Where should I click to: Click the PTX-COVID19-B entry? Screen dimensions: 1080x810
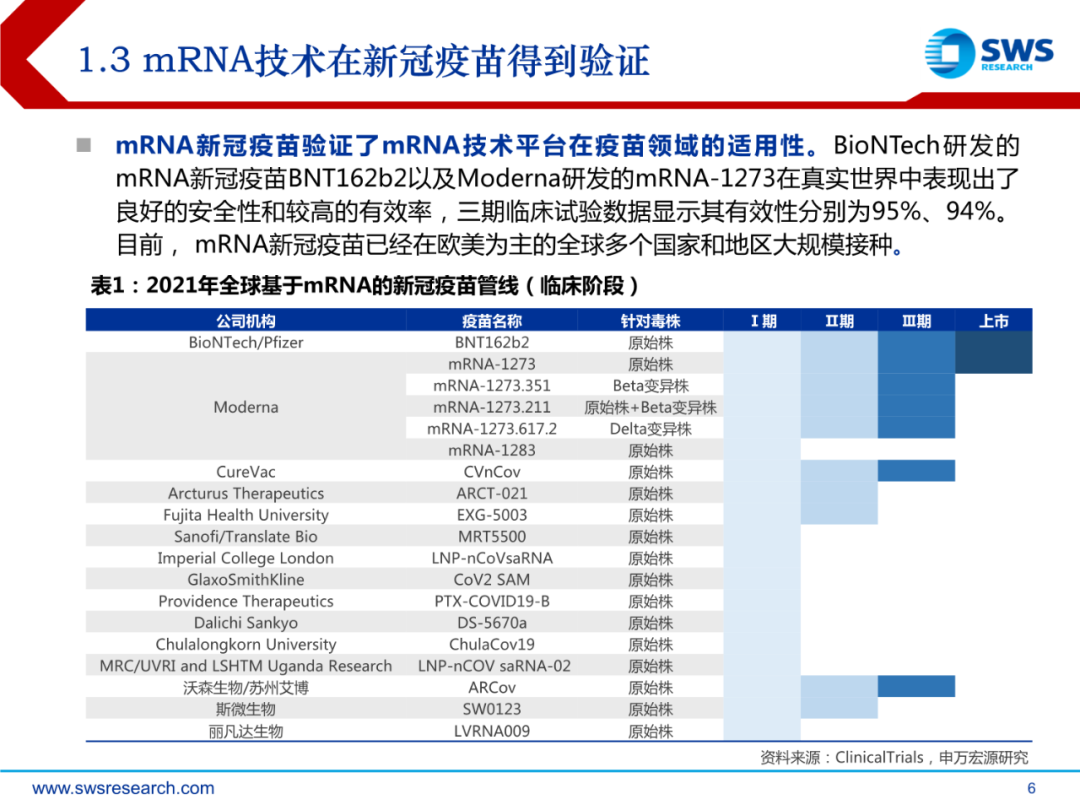click(x=492, y=601)
